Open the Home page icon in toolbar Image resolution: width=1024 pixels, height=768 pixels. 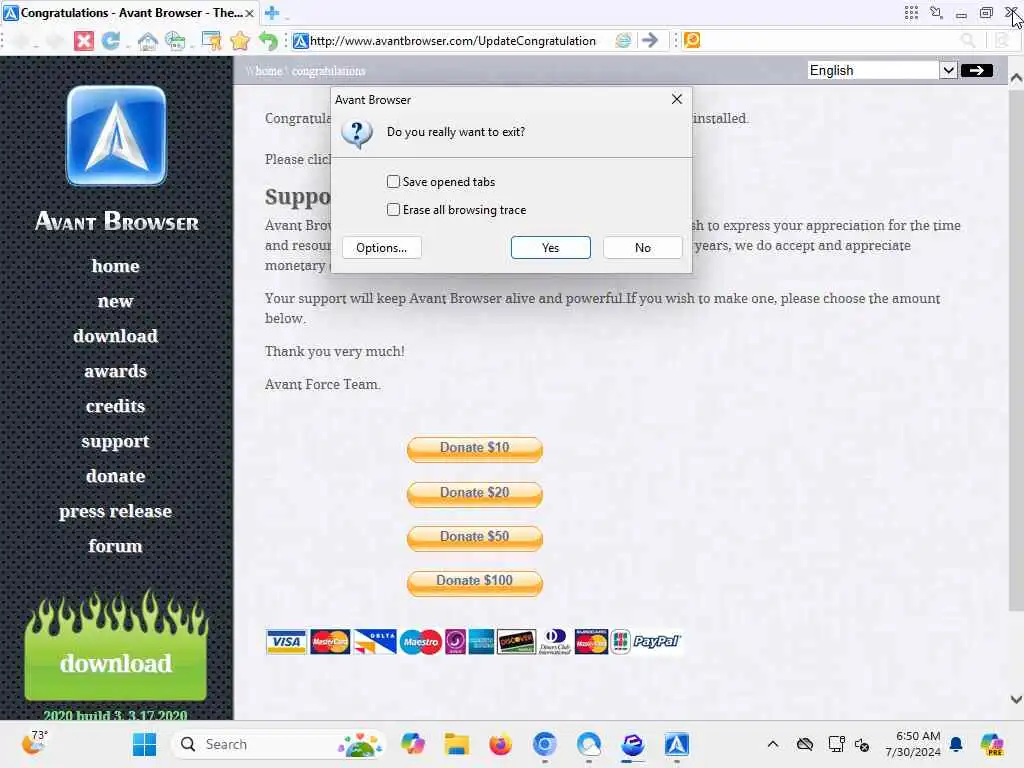pyautogui.click(x=148, y=41)
